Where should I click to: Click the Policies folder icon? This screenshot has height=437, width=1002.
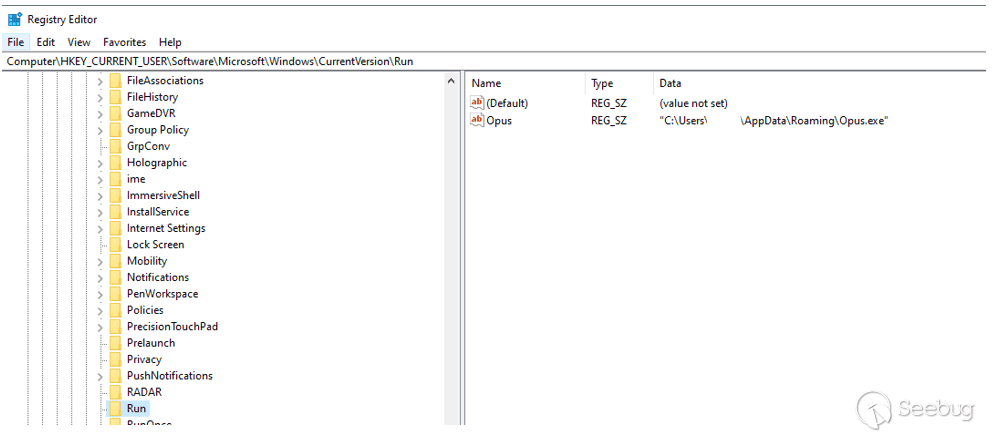(x=115, y=310)
